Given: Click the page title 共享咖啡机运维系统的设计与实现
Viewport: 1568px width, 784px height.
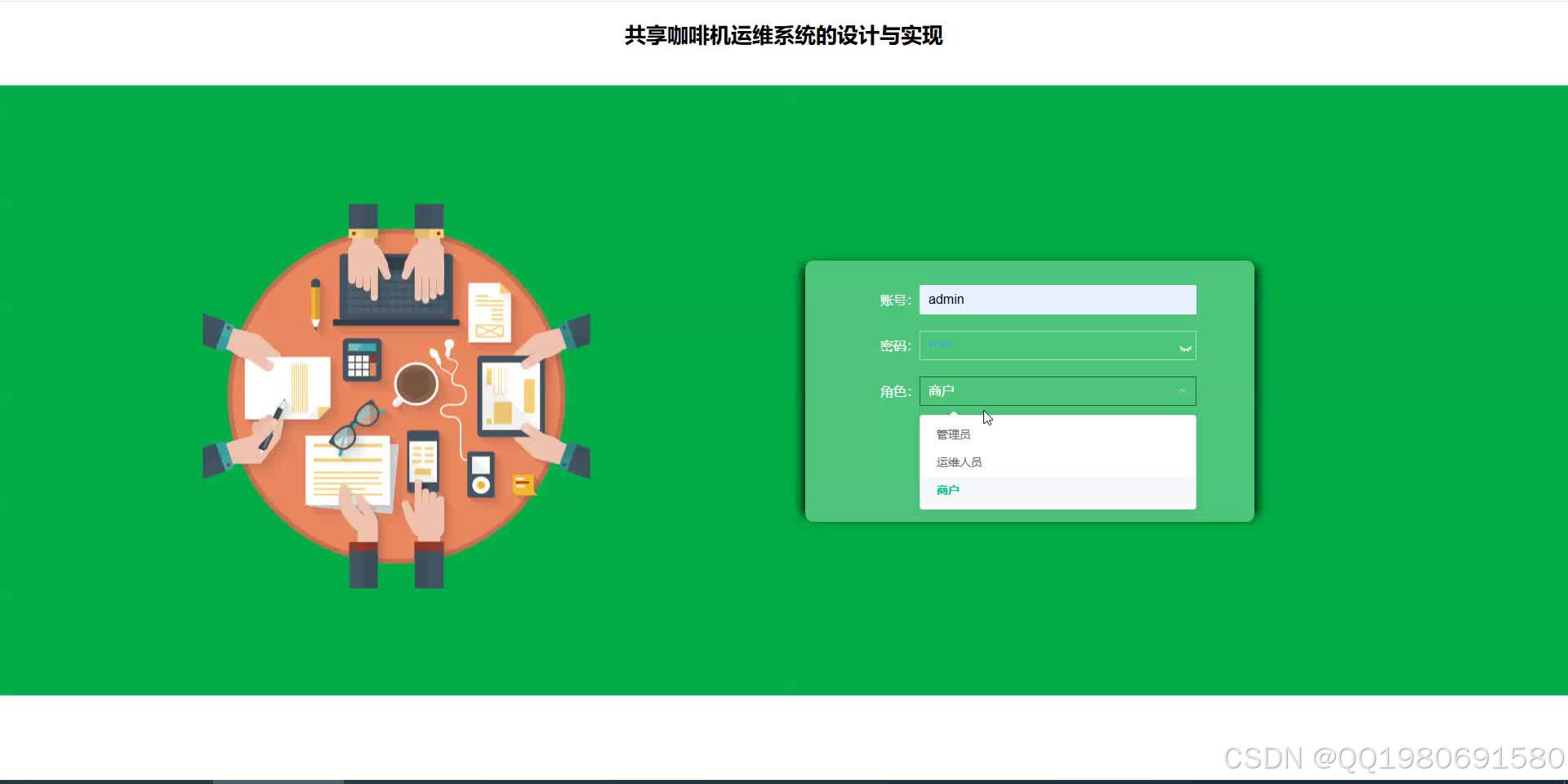Looking at the screenshot, I should (782, 36).
